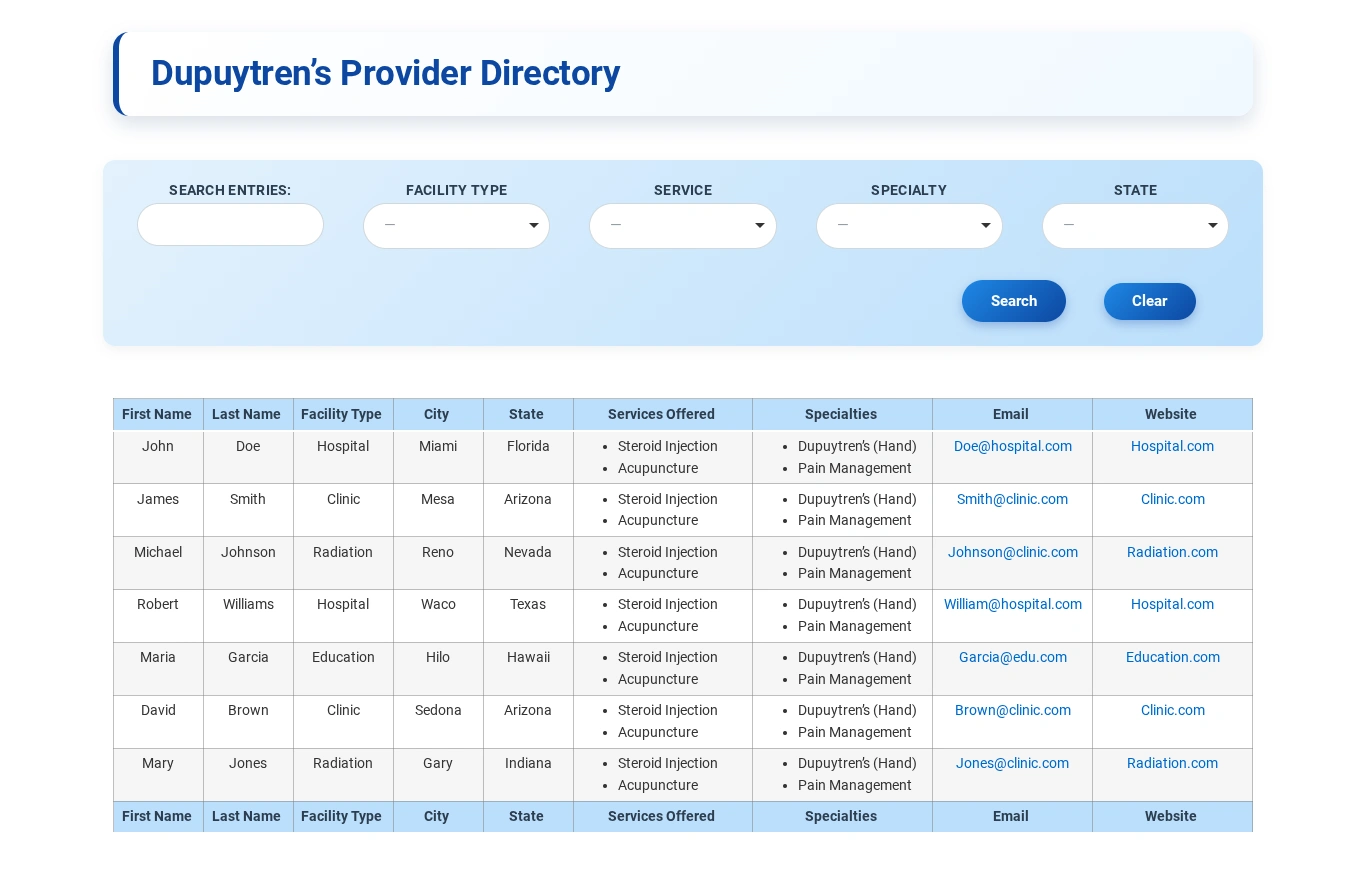Viewport: 1366px width, 882px height.
Task: Select the last name "Jones" cell
Action: click(248, 775)
